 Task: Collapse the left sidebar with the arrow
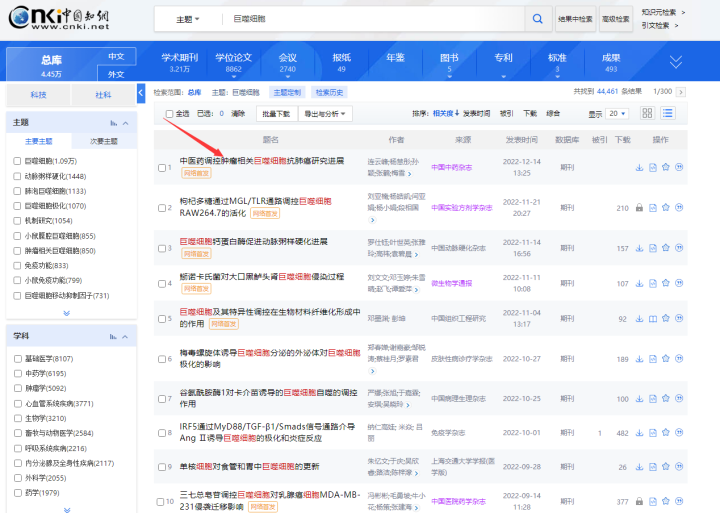pos(141,93)
